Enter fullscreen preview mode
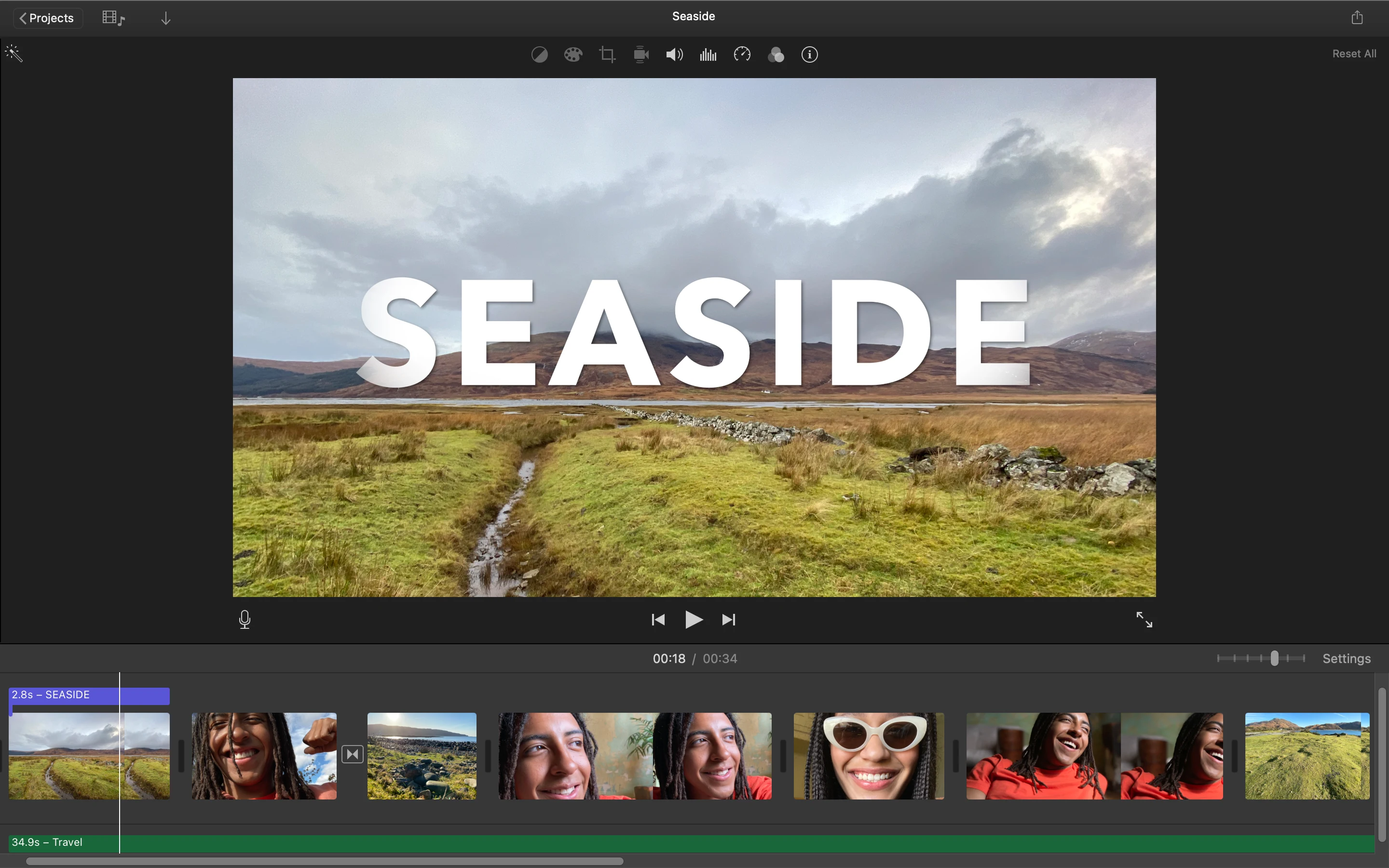The height and width of the screenshot is (868, 1389). (x=1144, y=620)
